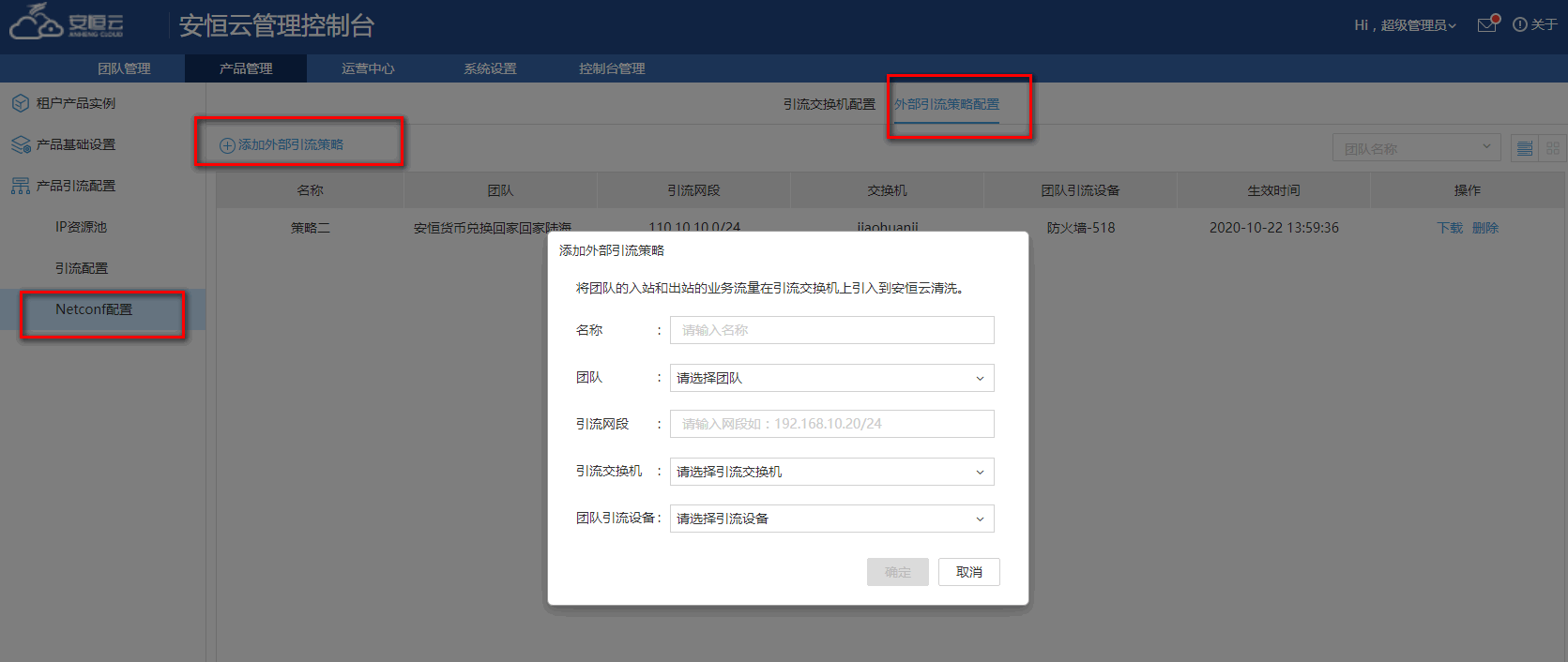Select the 外部引流策略配置 tab
This screenshot has height=662, width=1568.
point(947,104)
